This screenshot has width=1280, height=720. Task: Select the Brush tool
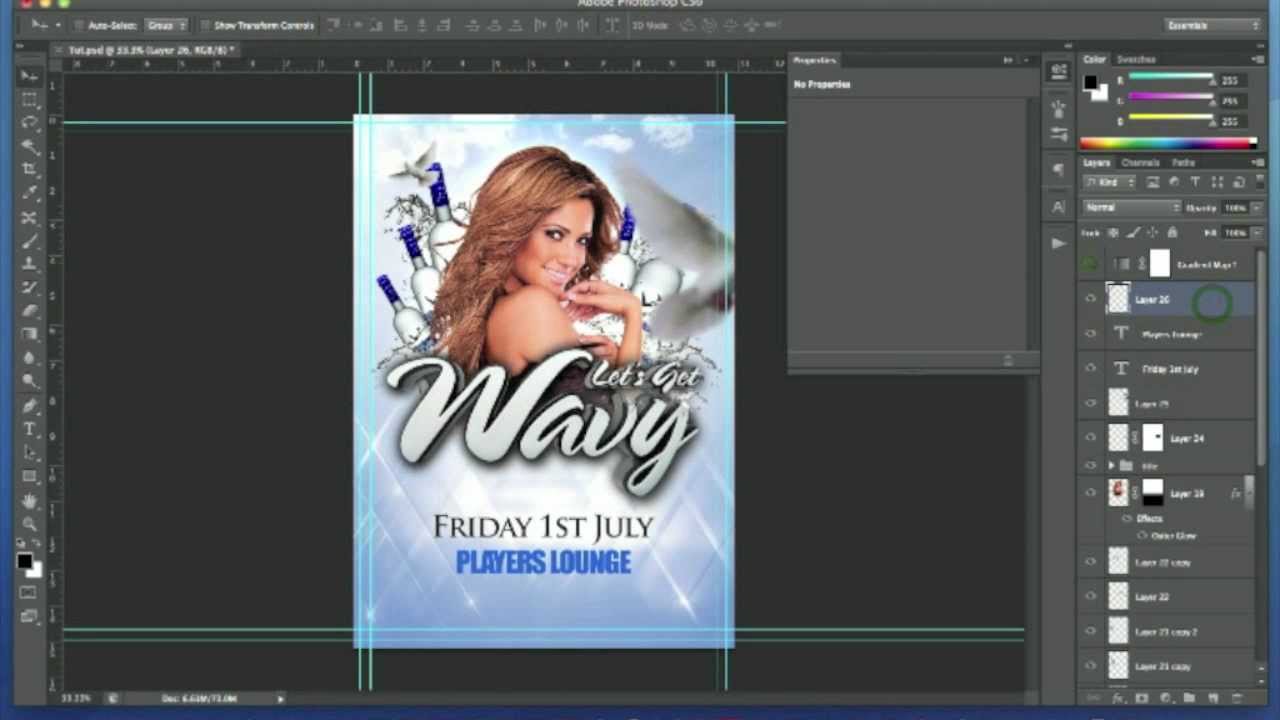click(x=29, y=241)
